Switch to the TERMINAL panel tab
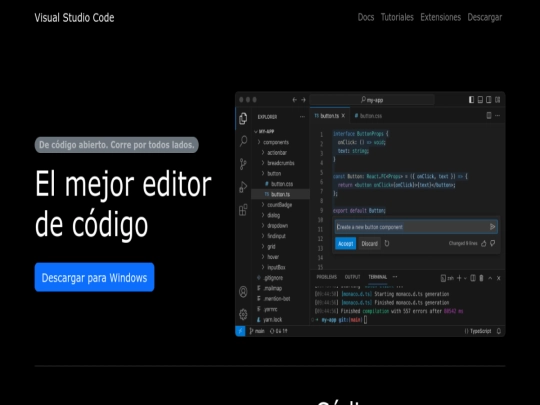Screen dimensions: 540x405 coord(378,277)
